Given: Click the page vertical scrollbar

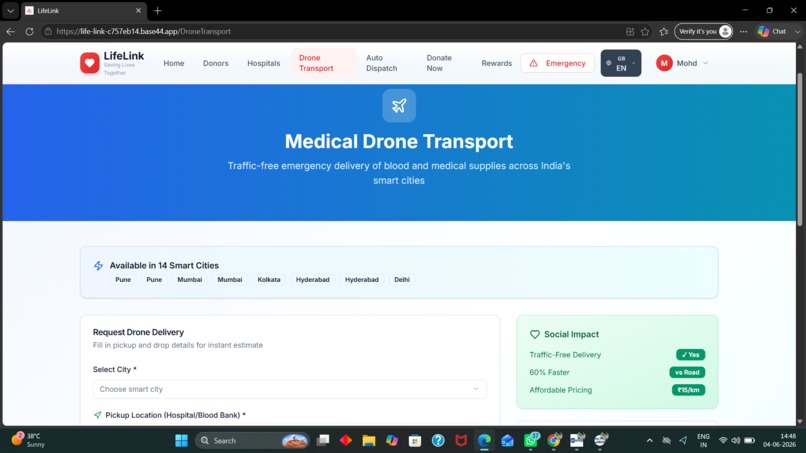Looking at the screenshot, I should [x=799, y=149].
